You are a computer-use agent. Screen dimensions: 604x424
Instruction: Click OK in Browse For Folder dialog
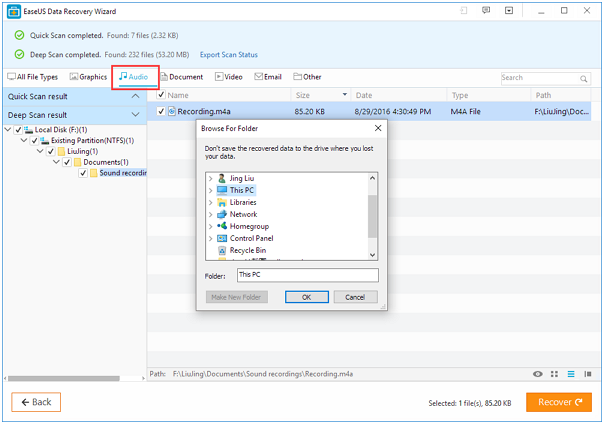click(x=307, y=297)
